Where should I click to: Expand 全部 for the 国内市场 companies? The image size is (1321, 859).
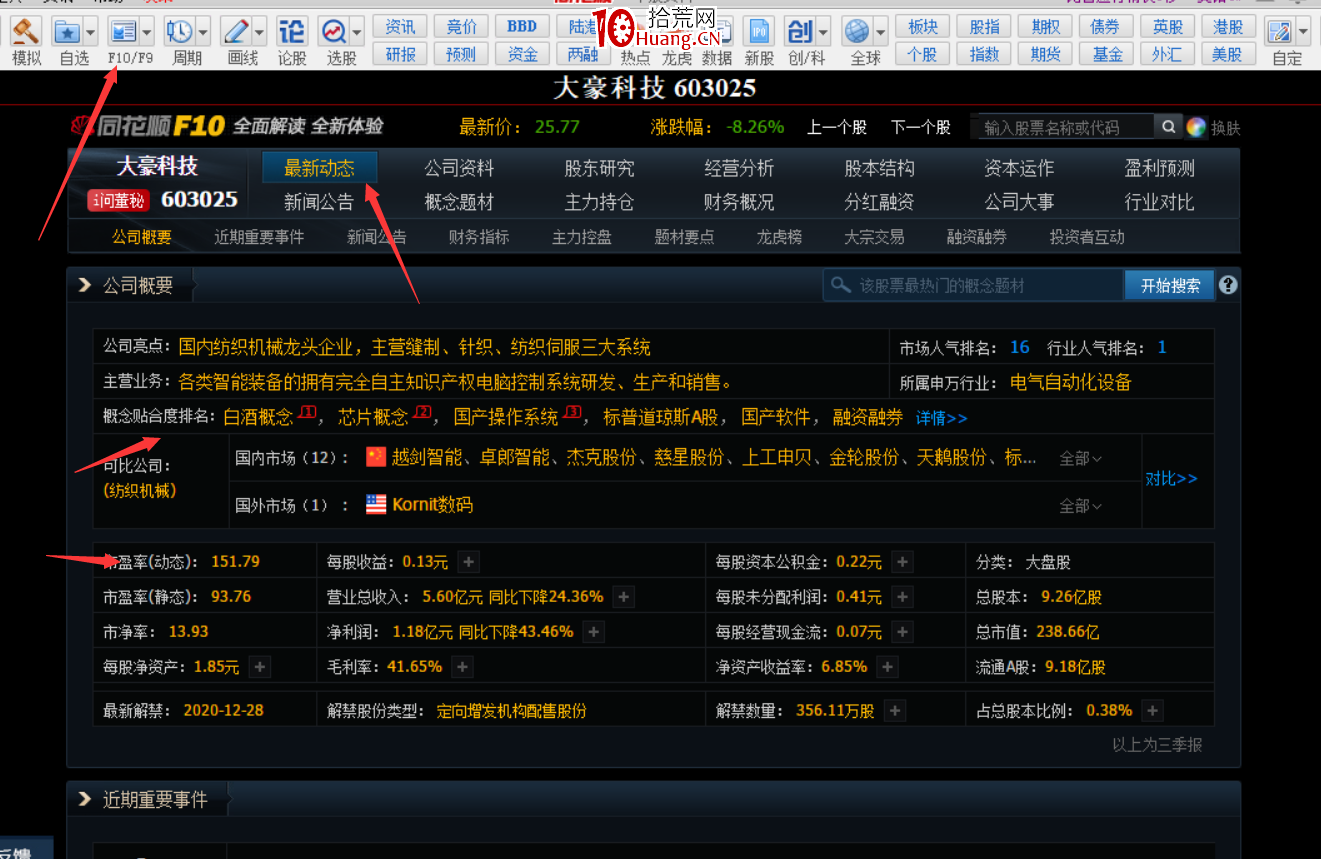[1080, 459]
